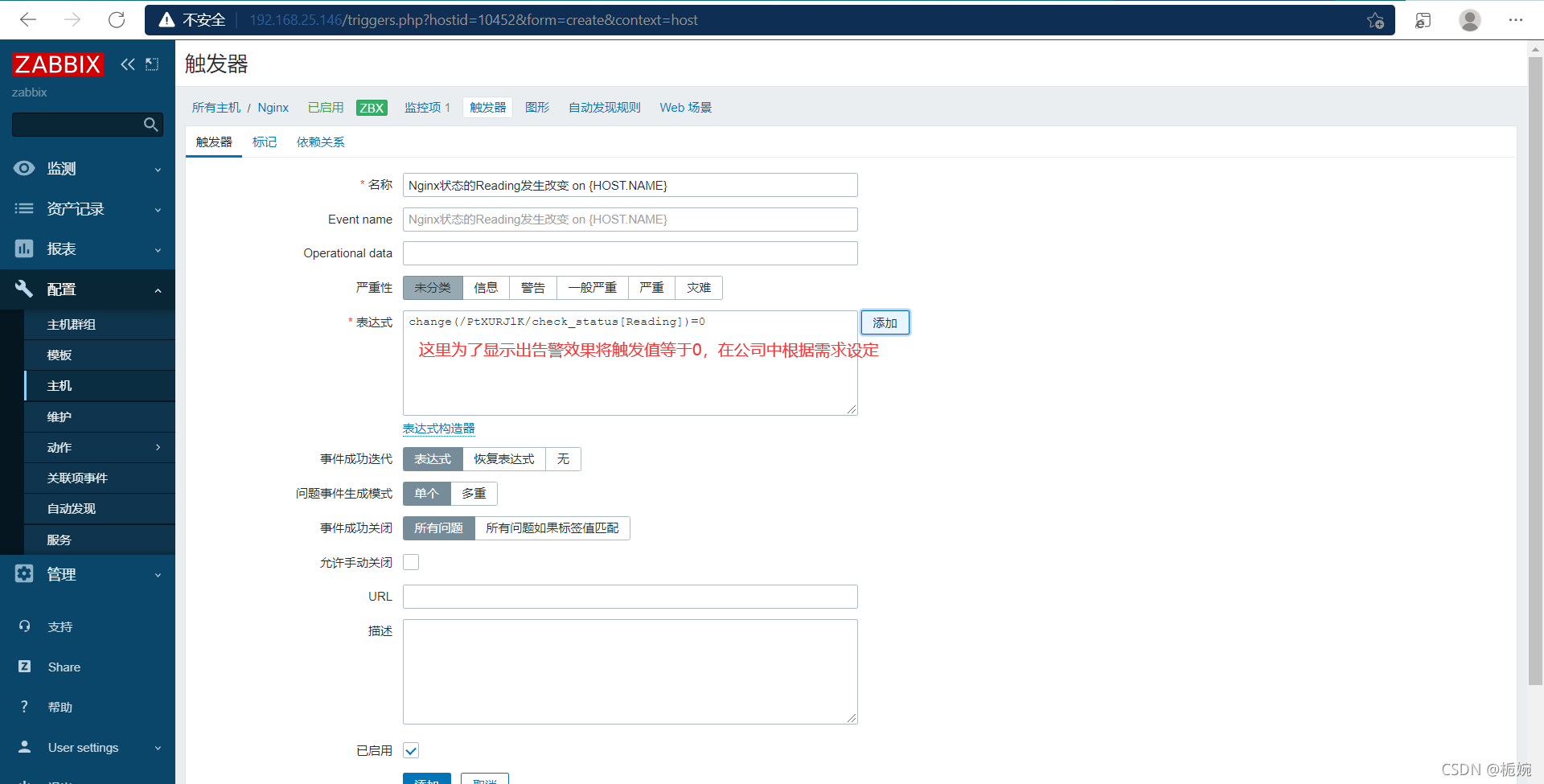
Task: Expand the 管理 menu chevron
Action: click(x=158, y=575)
